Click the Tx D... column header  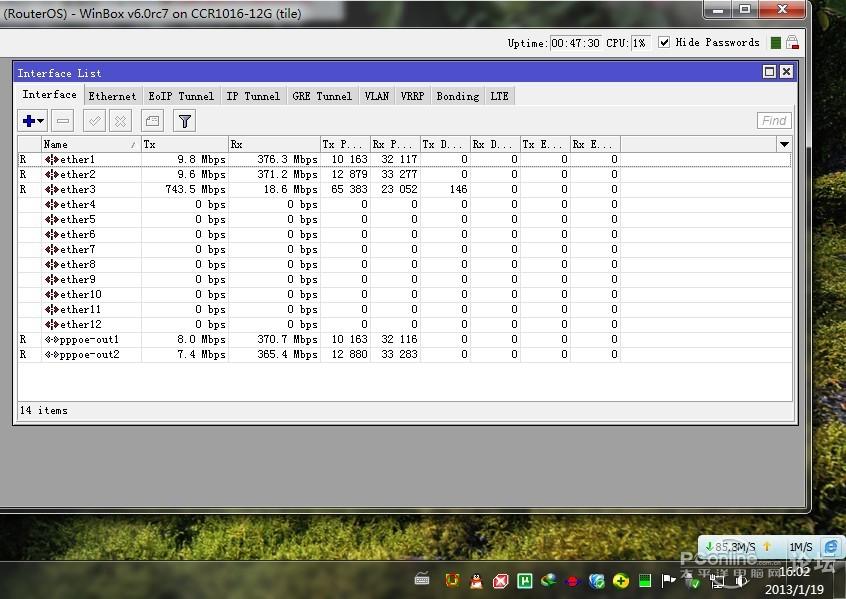(445, 144)
